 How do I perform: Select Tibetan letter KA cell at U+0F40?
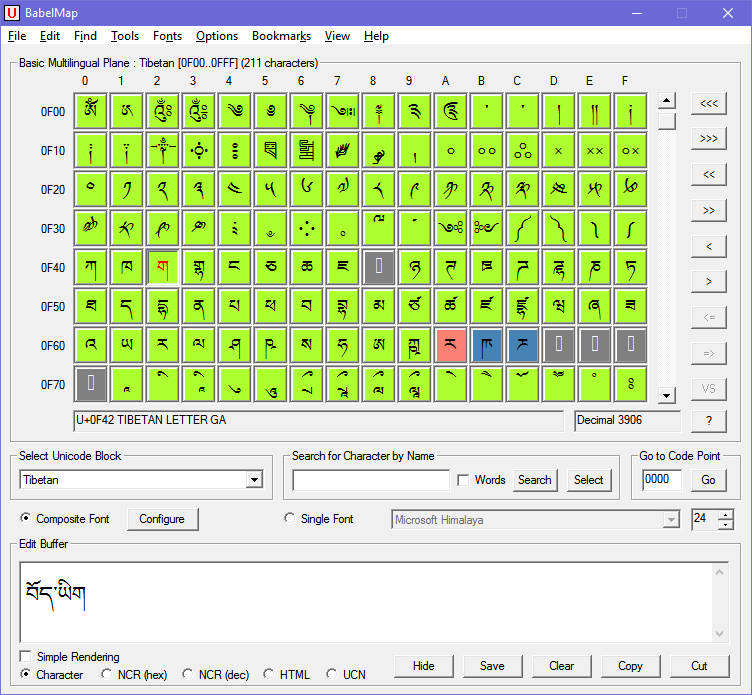click(x=91, y=268)
